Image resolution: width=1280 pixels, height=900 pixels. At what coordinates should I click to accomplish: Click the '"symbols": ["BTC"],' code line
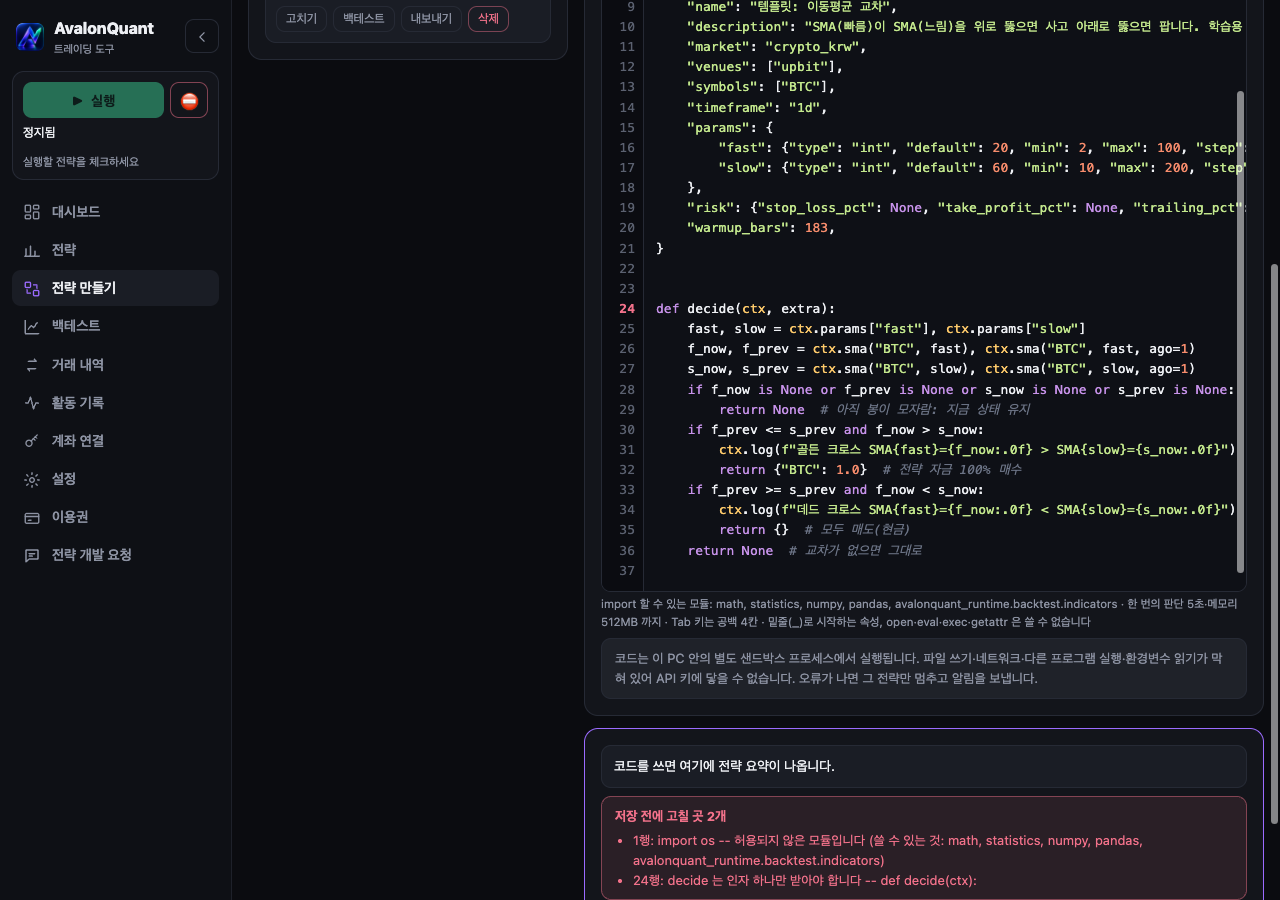point(761,87)
